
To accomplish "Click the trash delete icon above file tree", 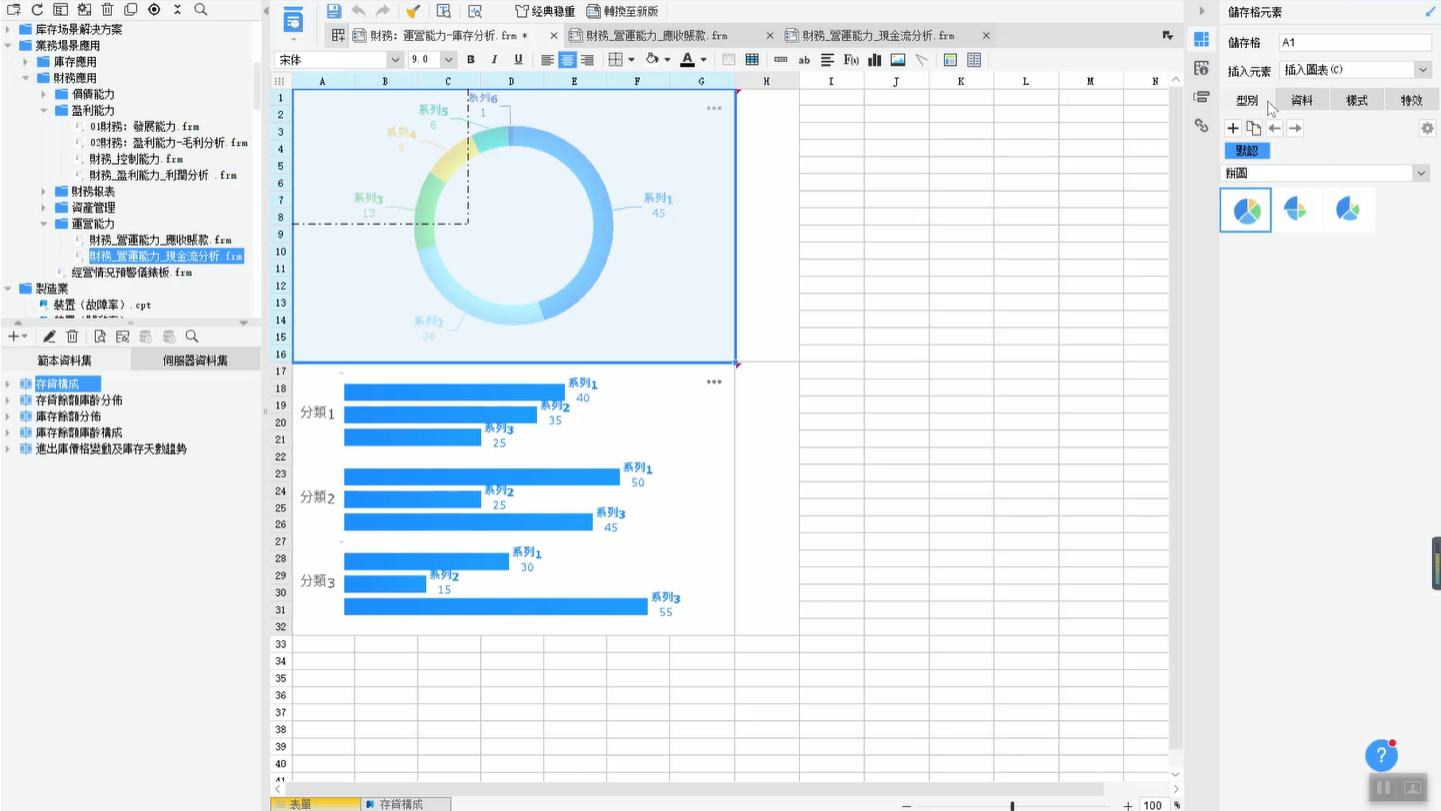I will 108,9.
